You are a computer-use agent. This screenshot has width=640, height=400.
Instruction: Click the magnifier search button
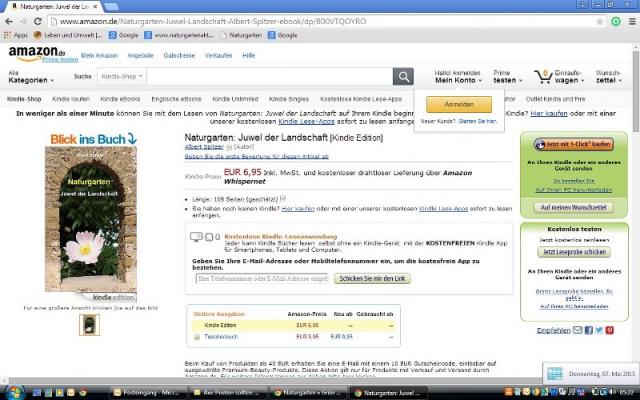(x=403, y=76)
